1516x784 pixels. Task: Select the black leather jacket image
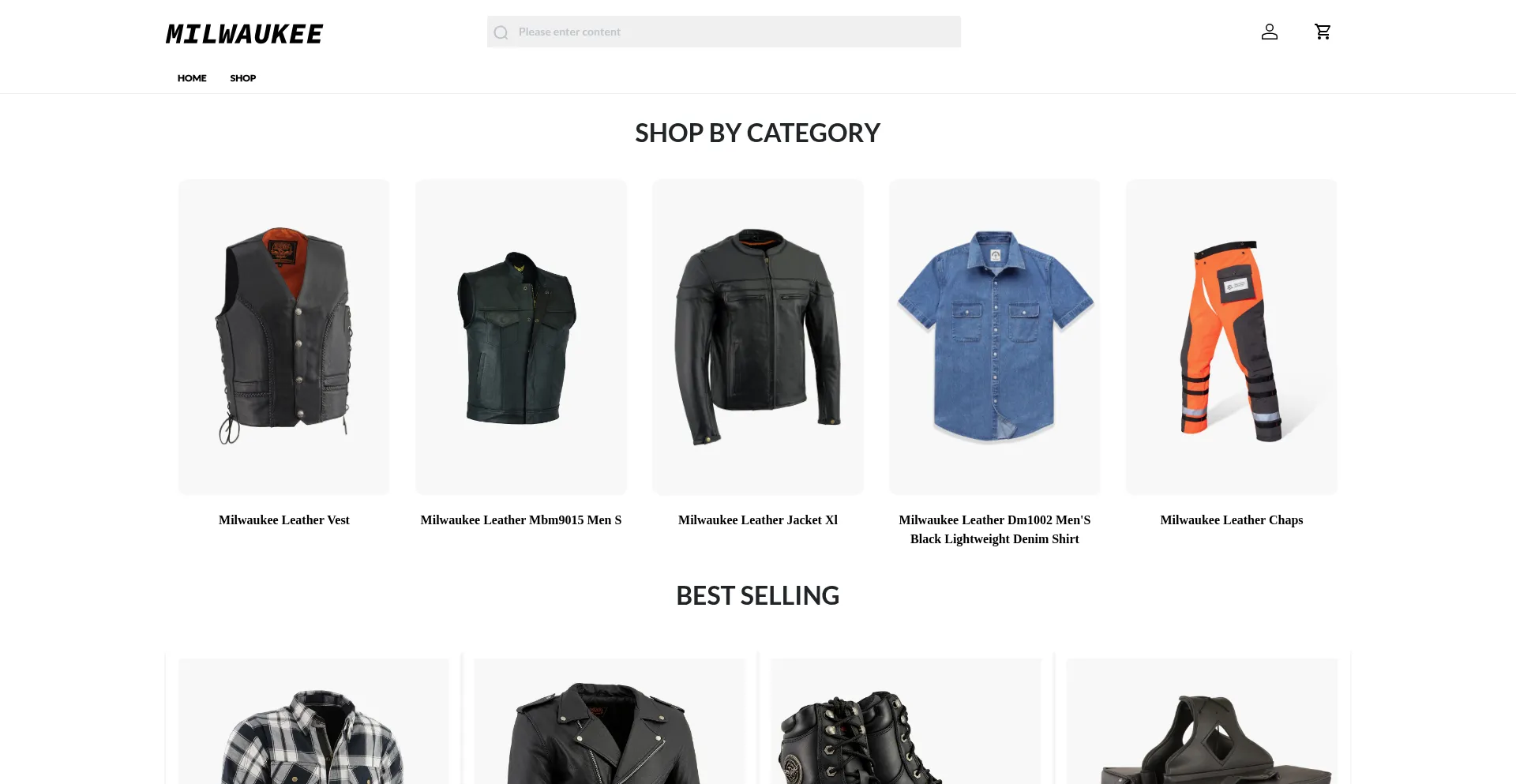pos(758,337)
